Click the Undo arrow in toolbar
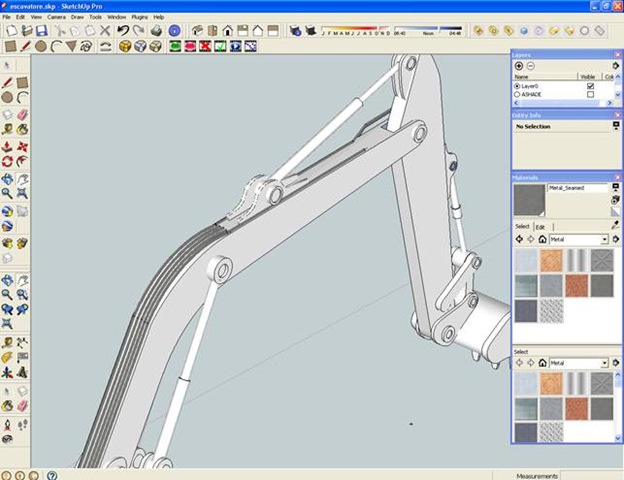The height and width of the screenshot is (480, 624). pyautogui.click(x=123, y=31)
